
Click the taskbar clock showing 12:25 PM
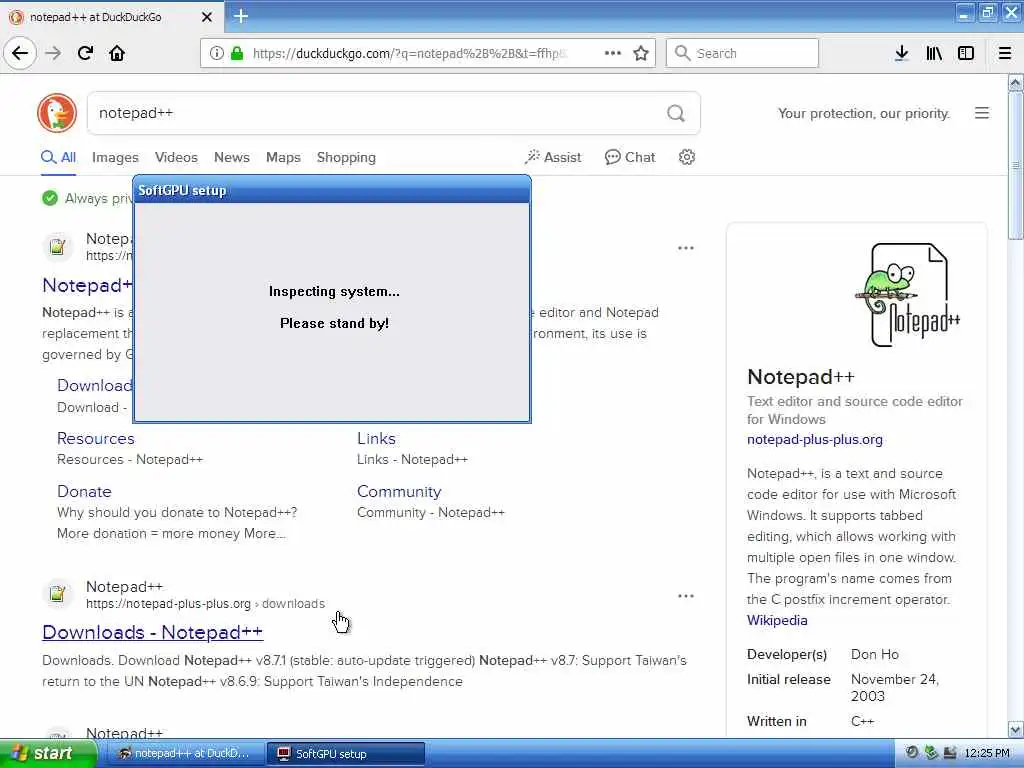[x=987, y=754]
